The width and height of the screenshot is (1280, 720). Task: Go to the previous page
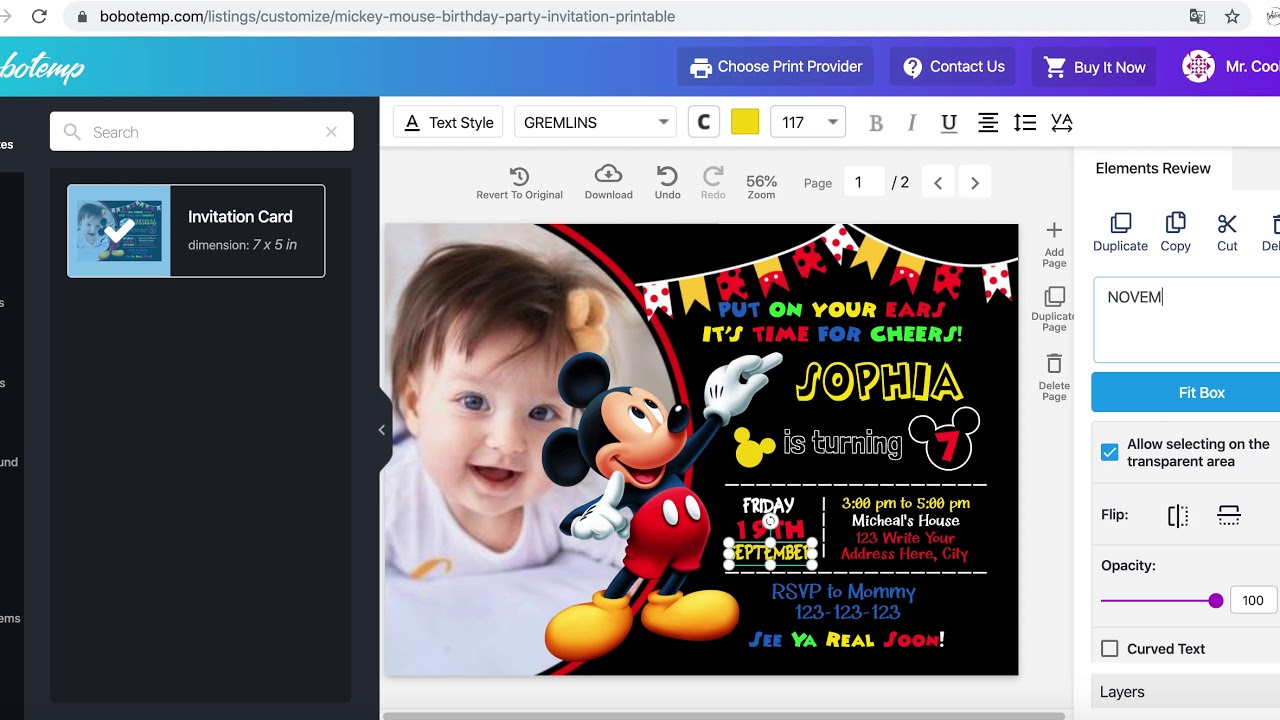938,183
